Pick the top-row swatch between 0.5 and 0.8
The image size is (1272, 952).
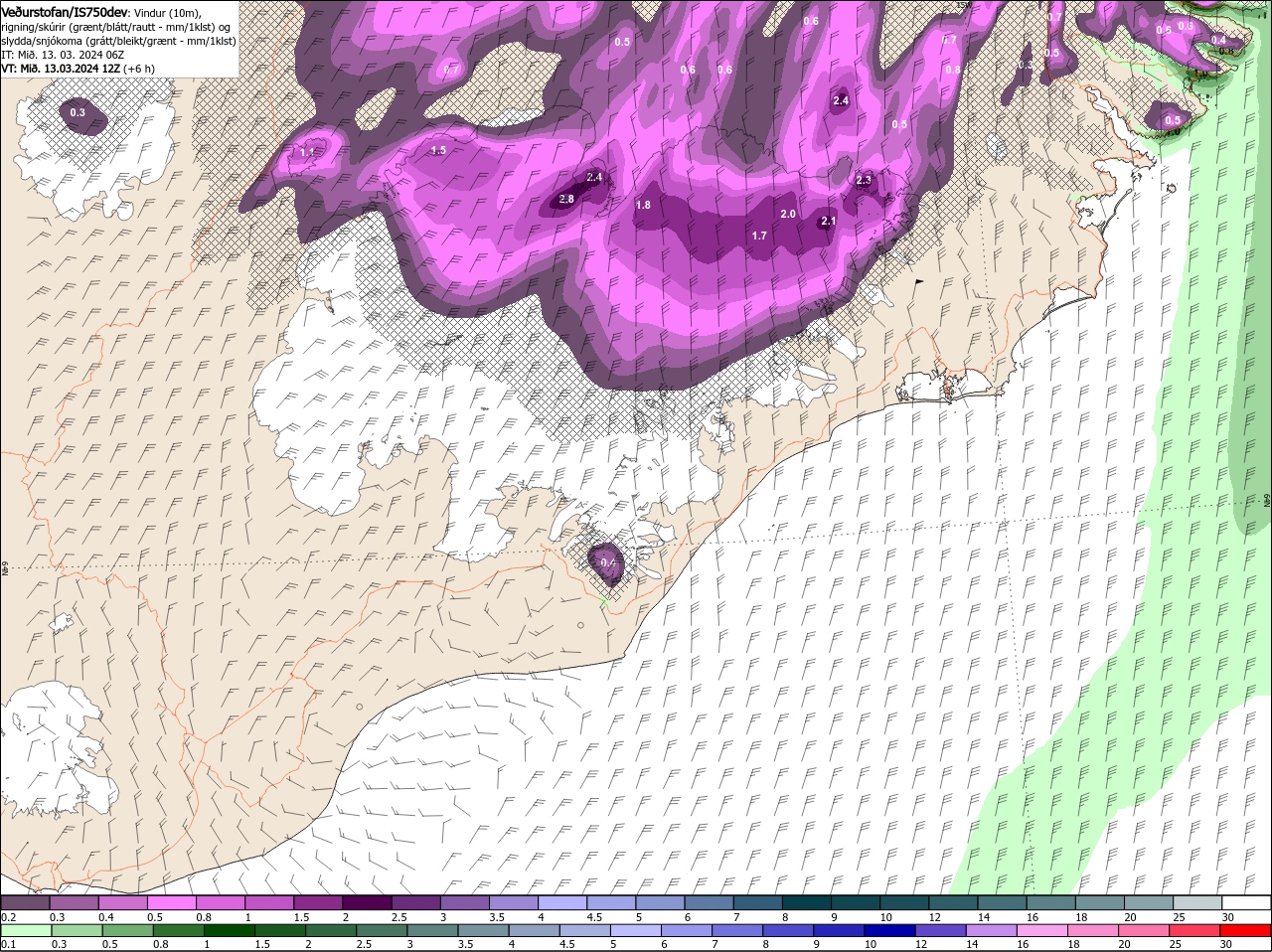[x=171, y=902]
